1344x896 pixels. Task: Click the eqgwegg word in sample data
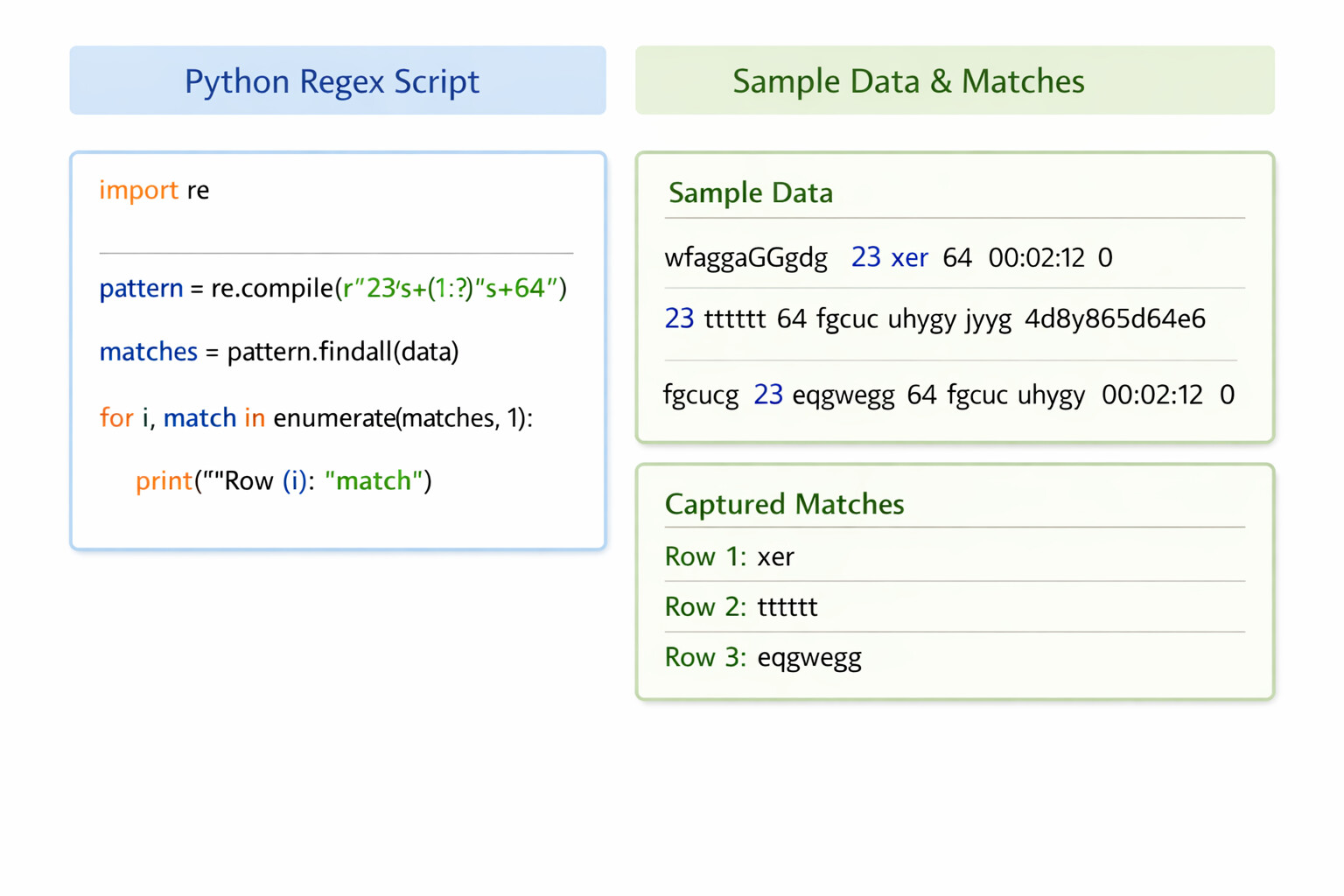pyautogui.click(x=843, y=395)
